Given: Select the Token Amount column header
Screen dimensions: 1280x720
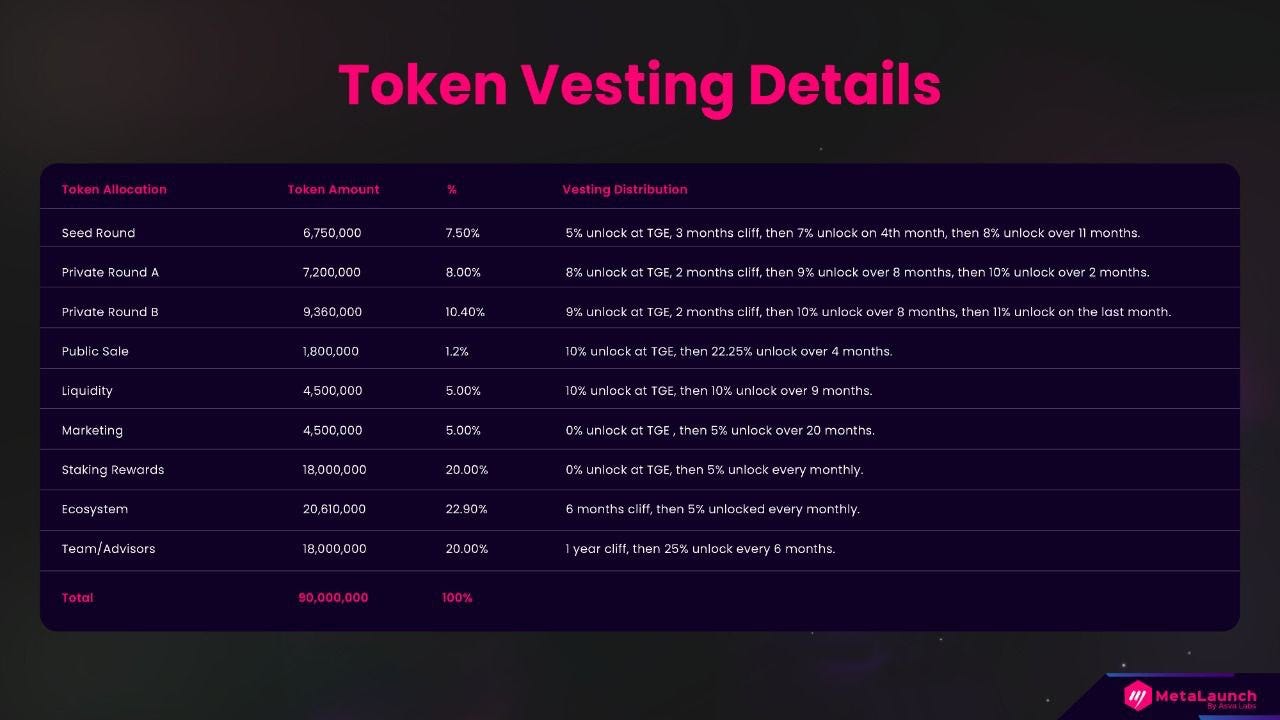Looking at the screenshot, I should pos(333,189).
